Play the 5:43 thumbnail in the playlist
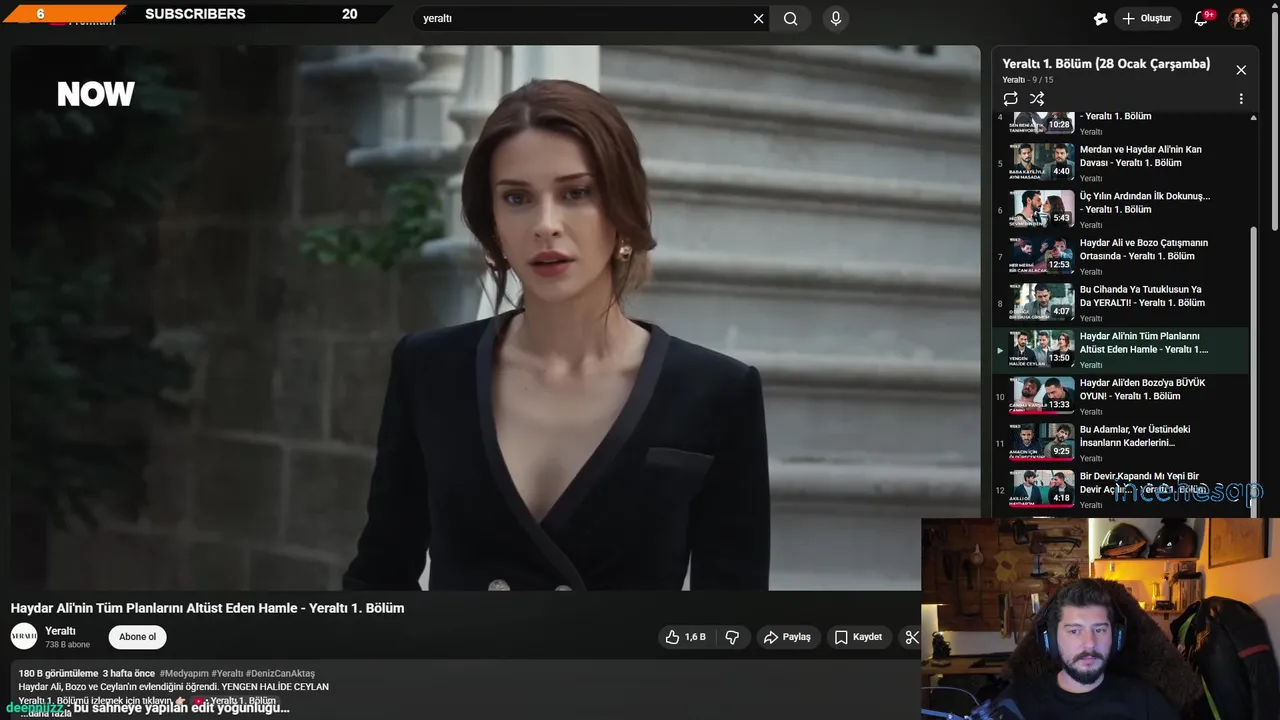 tap(1042, 209)
